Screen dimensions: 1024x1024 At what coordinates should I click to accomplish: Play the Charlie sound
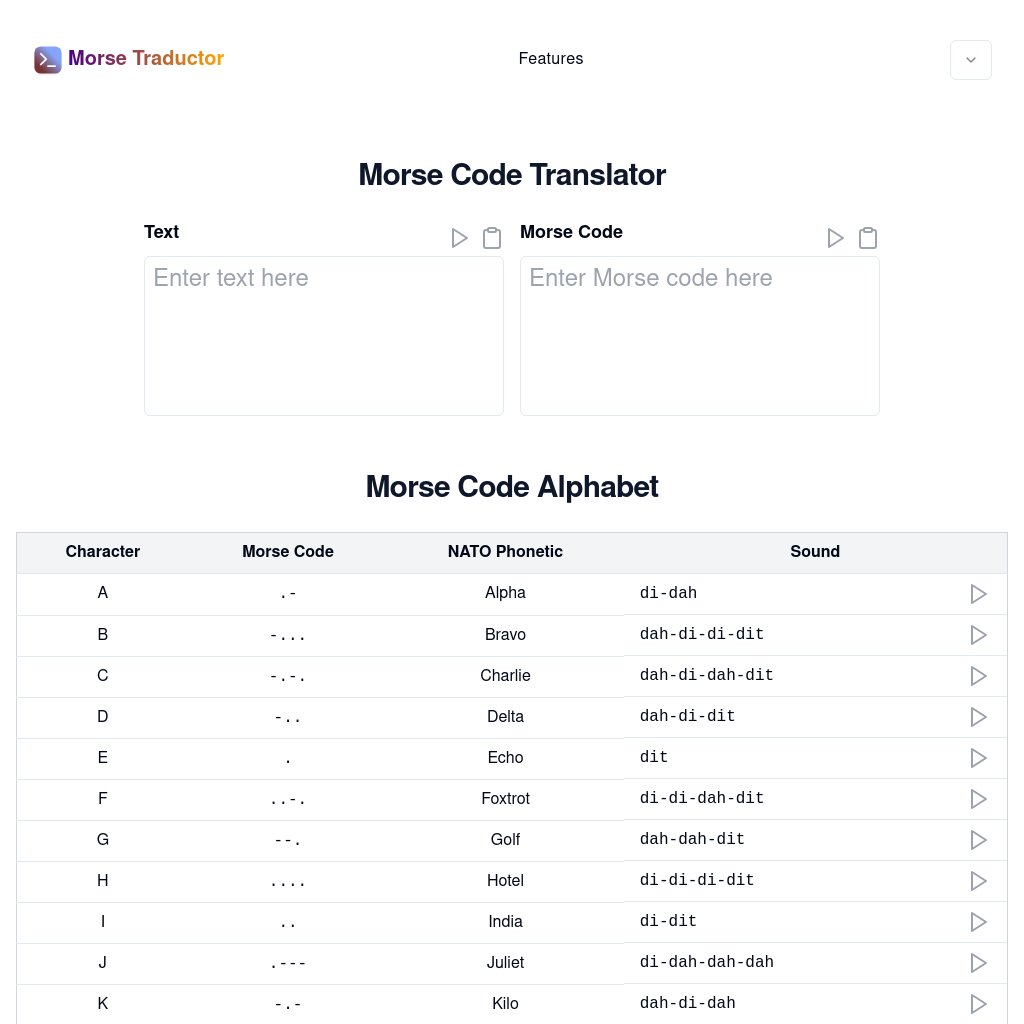pos(978,676)
